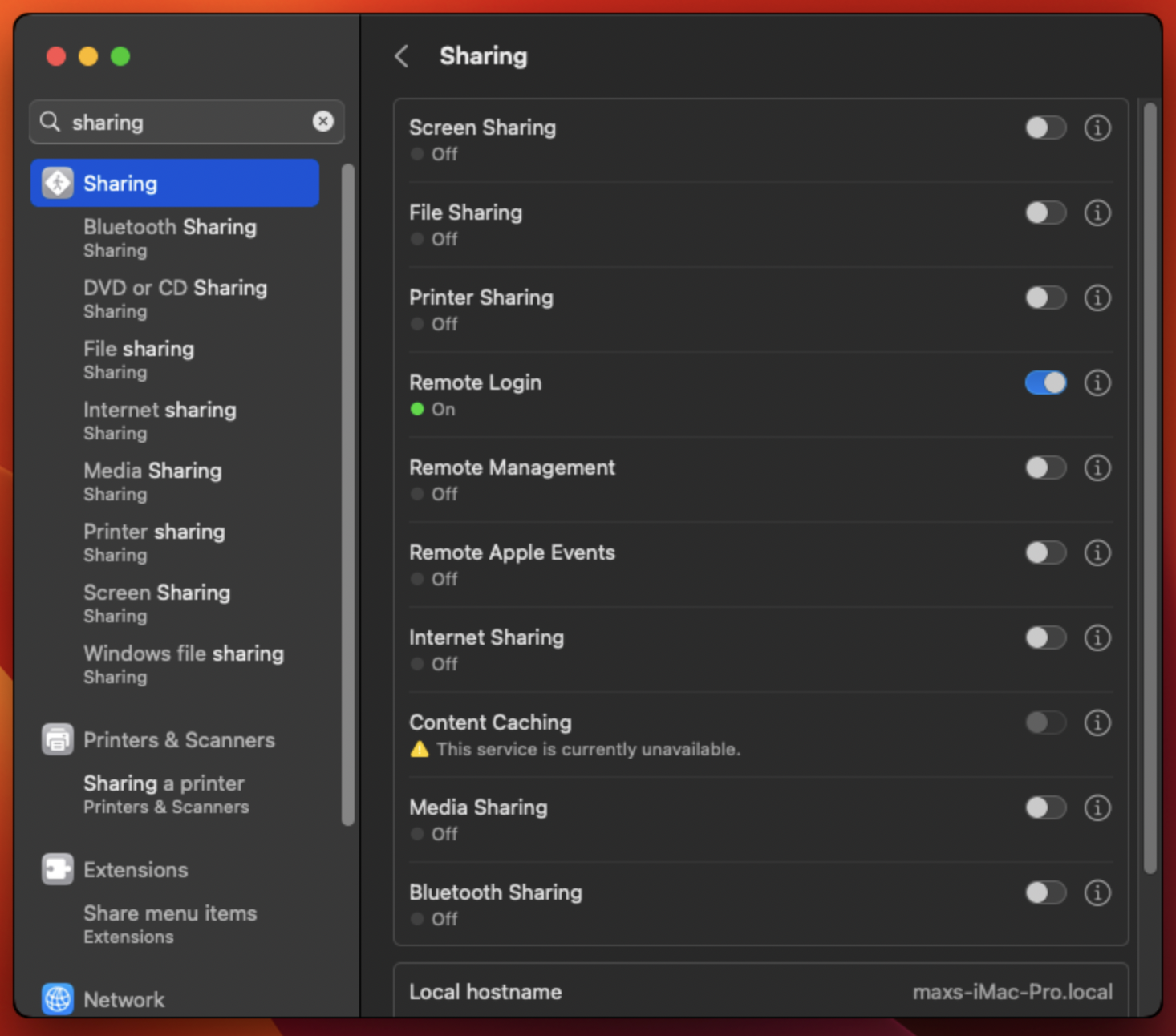Image resolution: width=1176 pixels, height=1036 pixels.
Task: Click the info icon for Screen Sharing
Action: coord(1097,128)
